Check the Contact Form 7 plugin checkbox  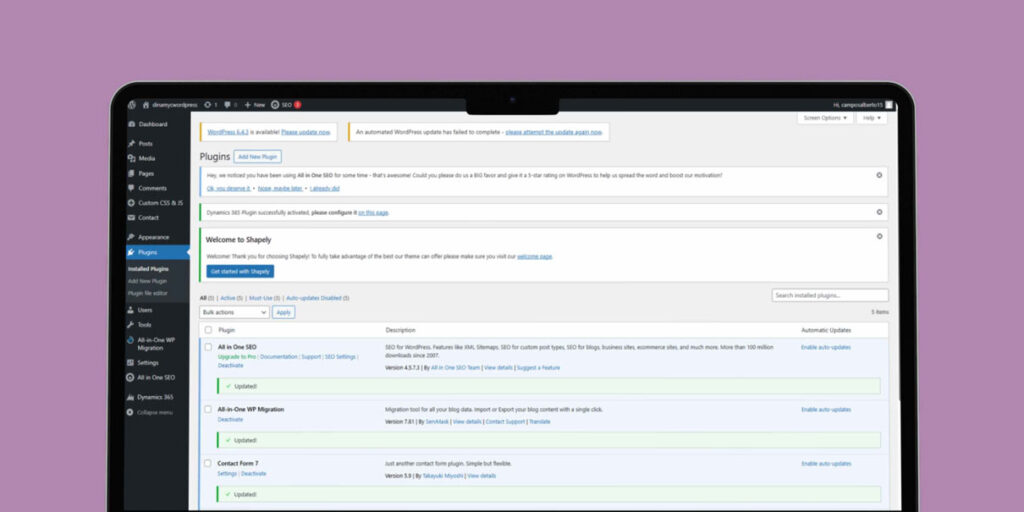point(208,464)
